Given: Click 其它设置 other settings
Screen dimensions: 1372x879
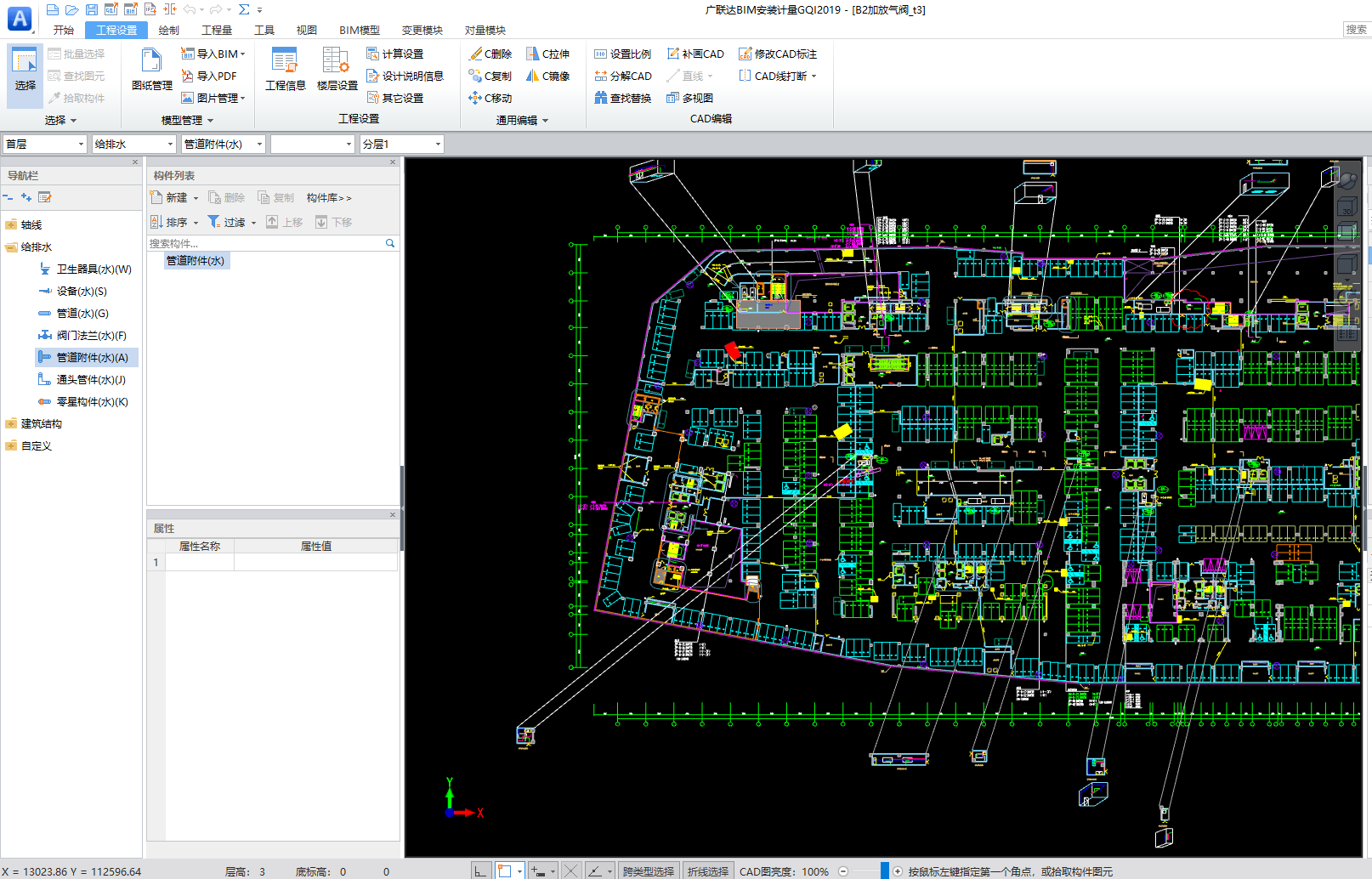Looking at the screenshot, I should [395, 98].
